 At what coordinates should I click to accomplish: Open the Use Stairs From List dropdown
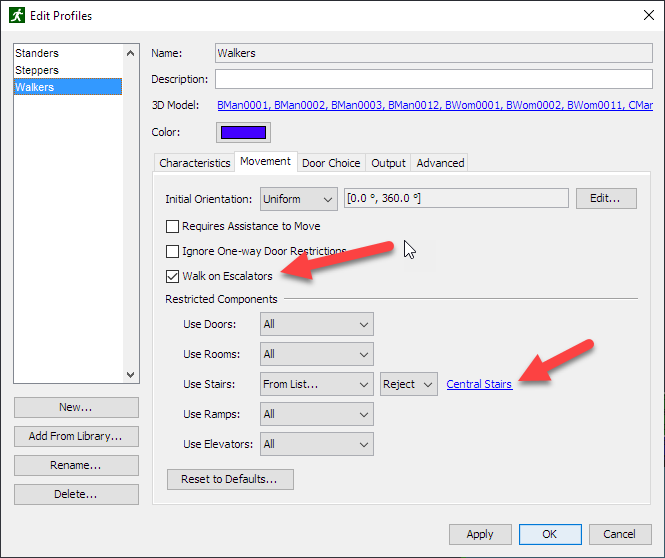(x=316, y=384)
